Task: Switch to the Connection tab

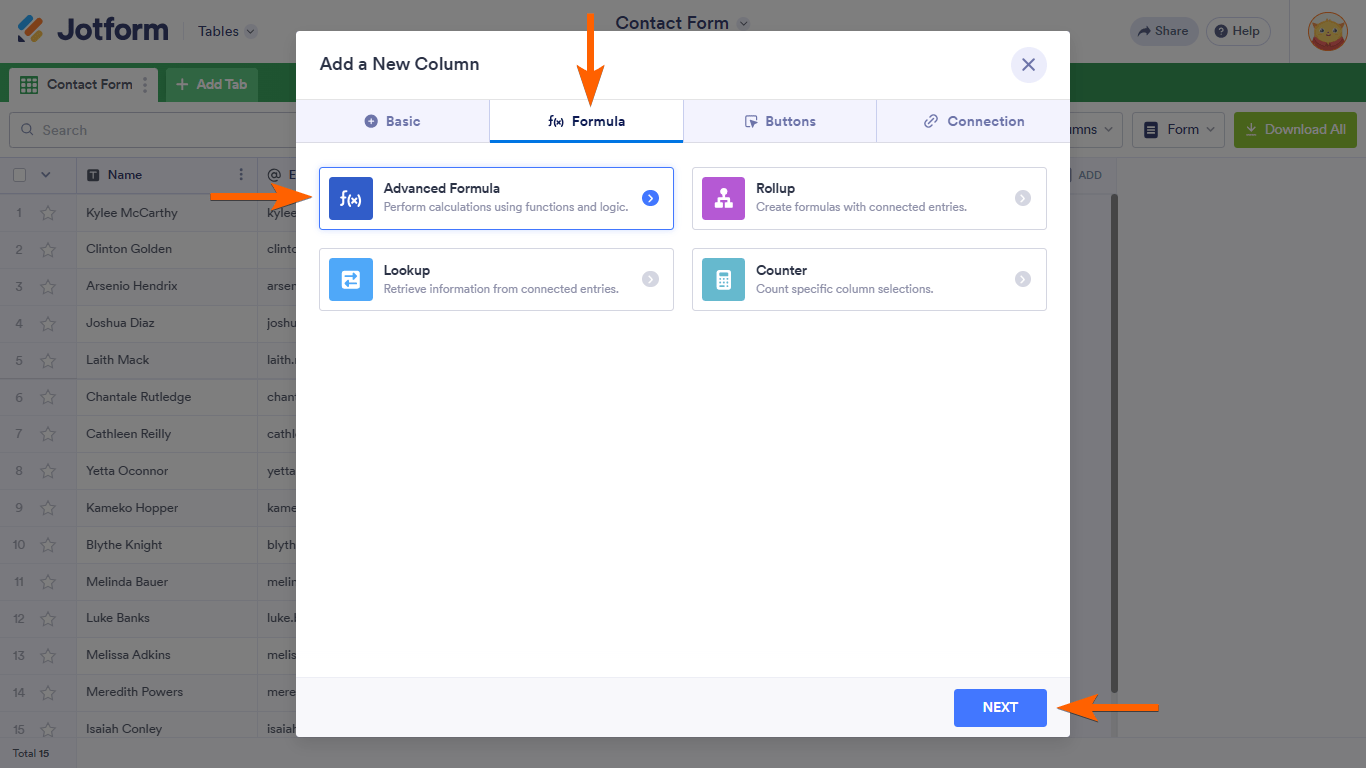Action: [x=973, y=121]
